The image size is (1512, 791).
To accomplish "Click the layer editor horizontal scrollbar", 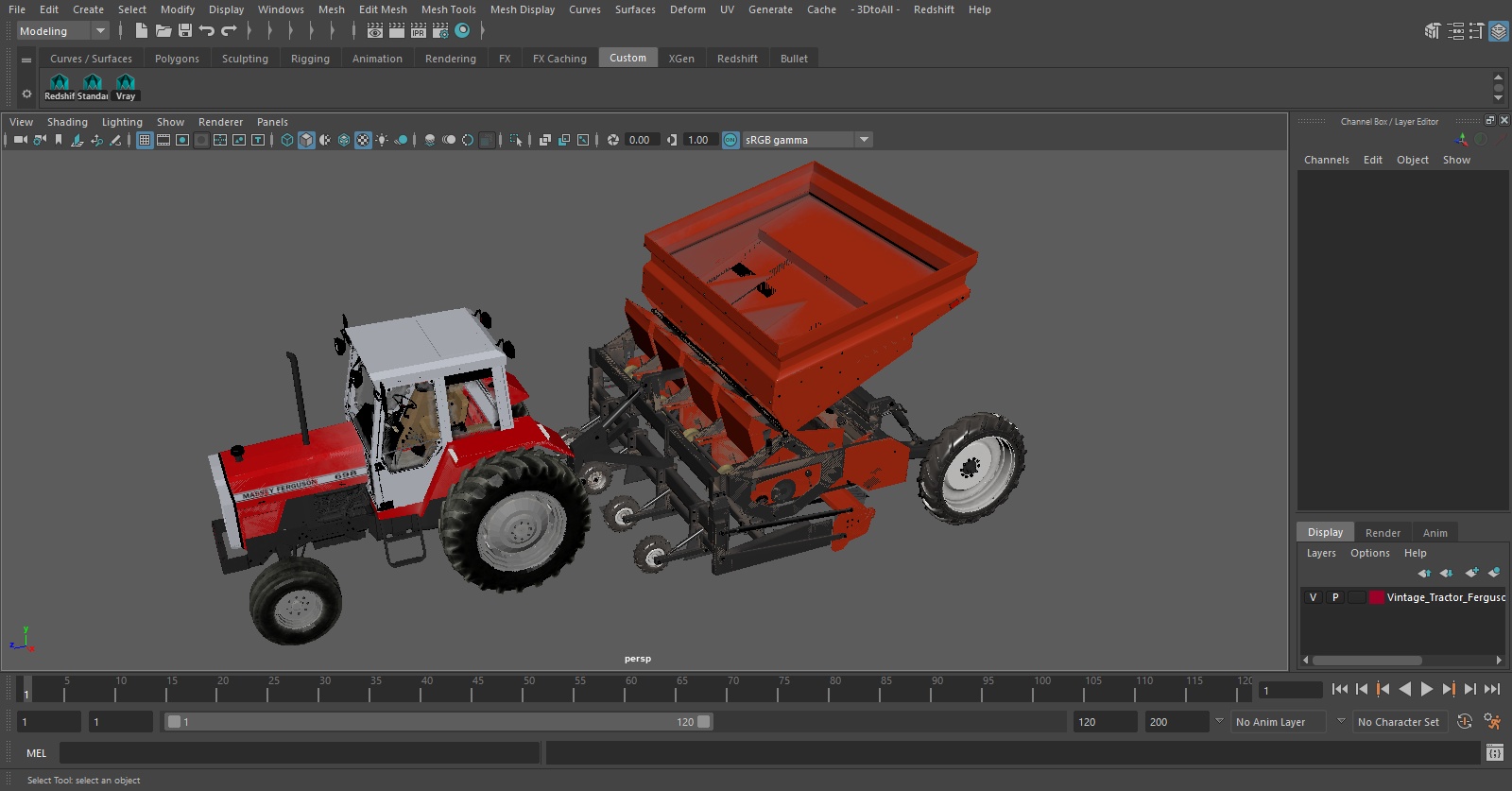I will click(x=1367, y=661).
